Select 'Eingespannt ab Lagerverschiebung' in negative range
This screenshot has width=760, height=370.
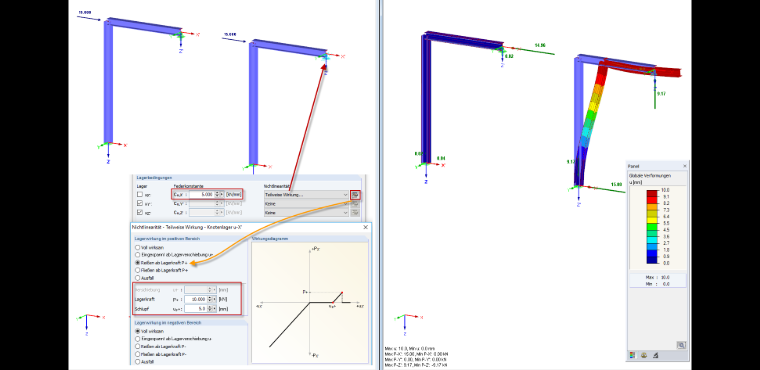click(138, 338)
